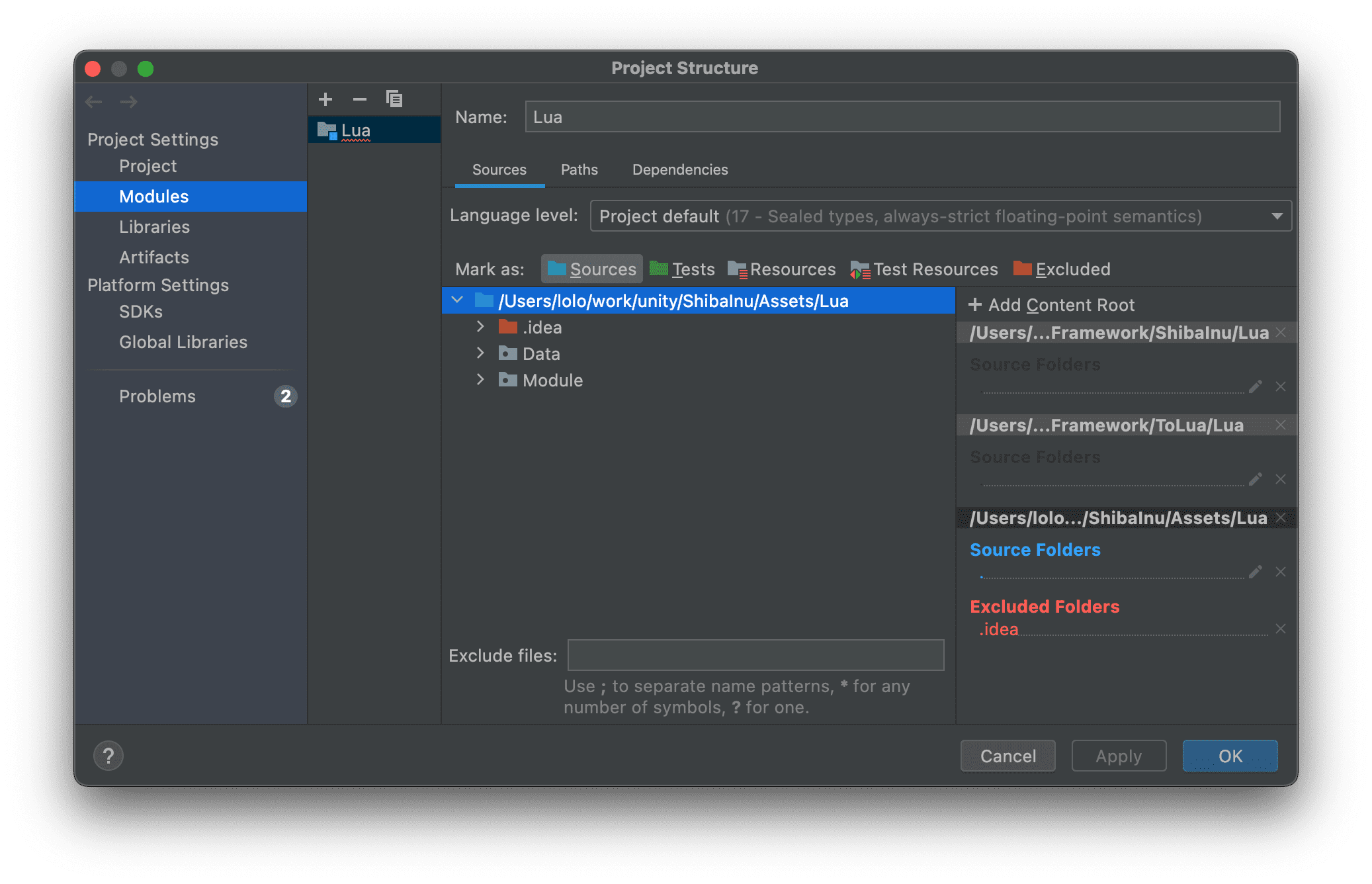Open Problems in the sidebar
Image resolution: width=1372 pixels, height=884 pixels.
157,396
